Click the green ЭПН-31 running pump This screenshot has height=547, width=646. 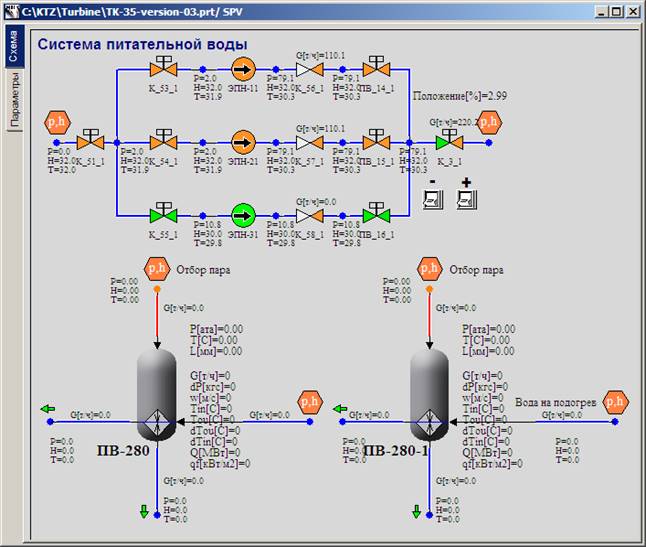(x=243, y=214)
